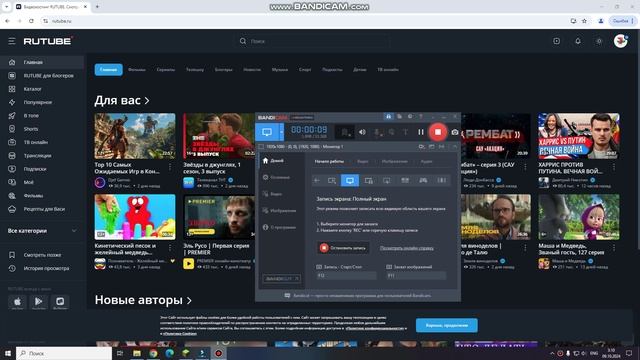Image resolution: width=640 pixels, height=360 pixels.
Task: Open the Для вас section chevron
Action: (x=147, y=101)
